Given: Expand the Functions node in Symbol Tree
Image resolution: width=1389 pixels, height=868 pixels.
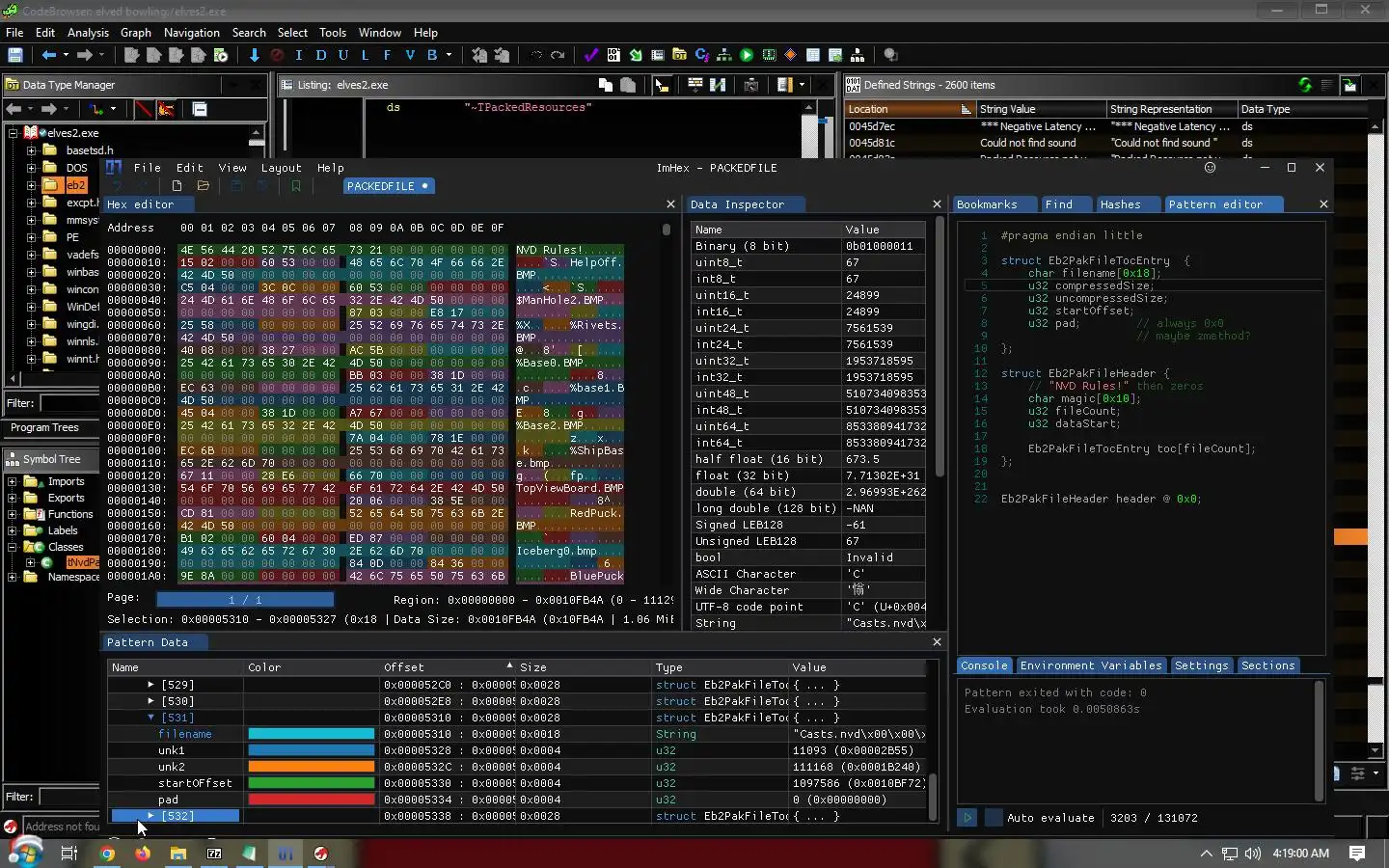Looking at the screenshot, I should click(13, 515).
